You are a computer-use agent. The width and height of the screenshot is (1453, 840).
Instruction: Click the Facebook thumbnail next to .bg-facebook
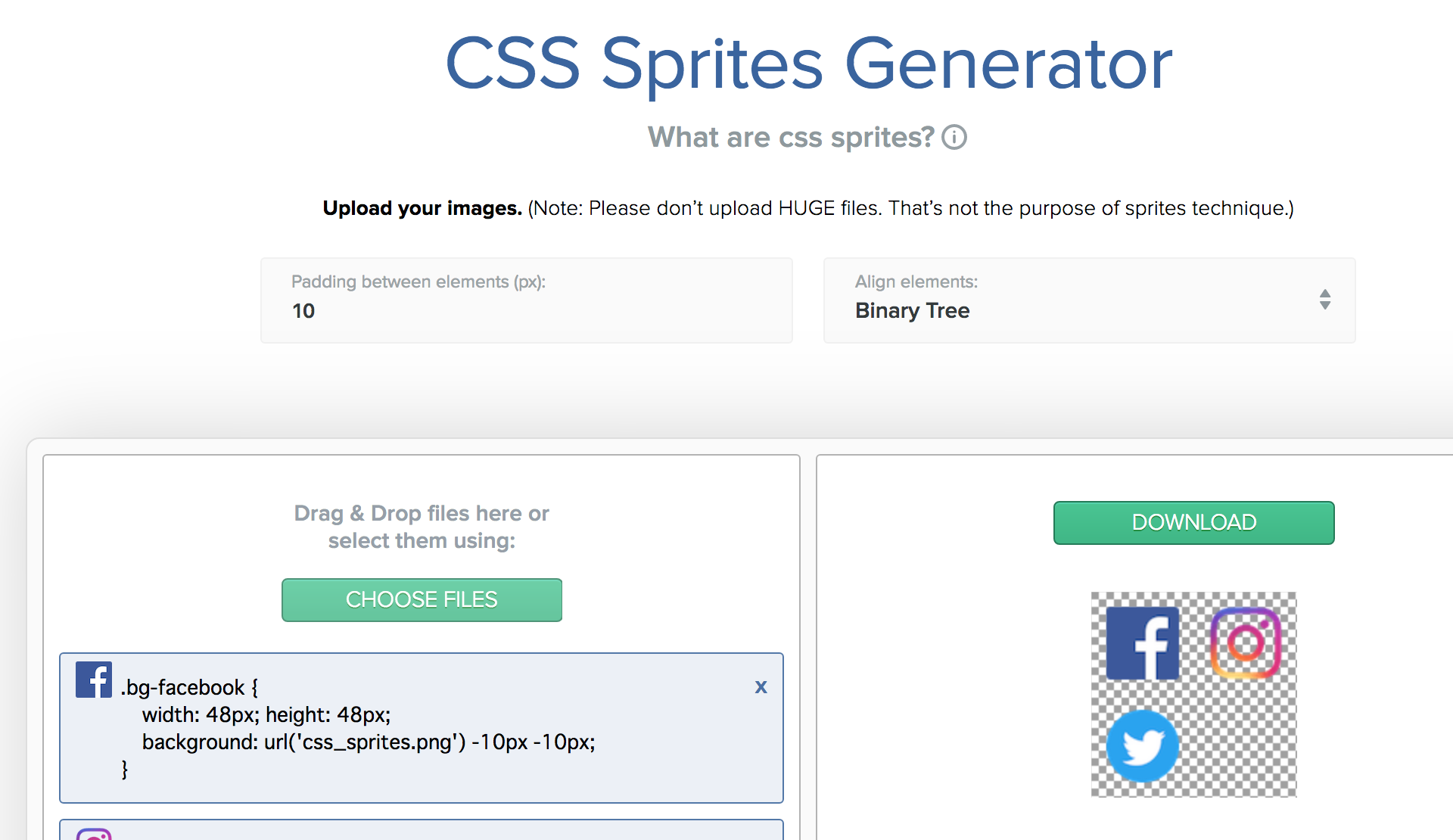tap(94, 680)
